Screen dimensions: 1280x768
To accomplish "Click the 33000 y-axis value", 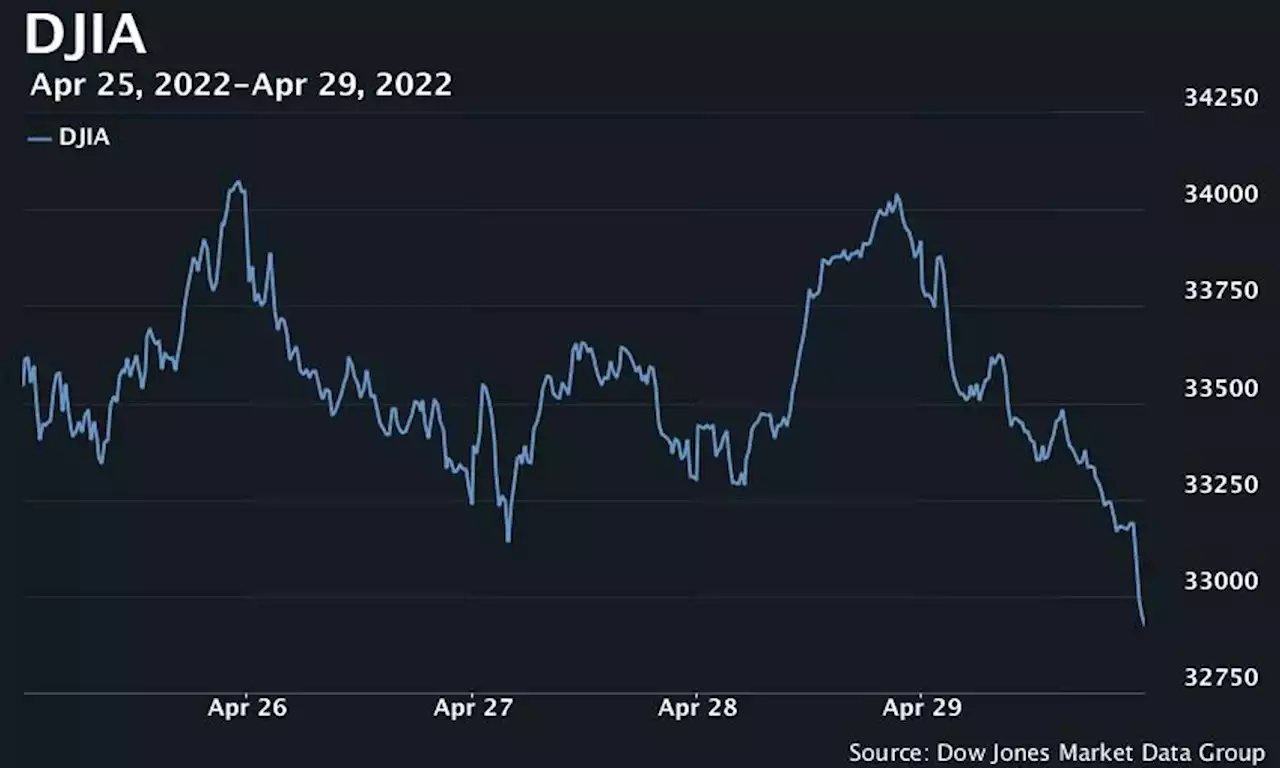I will 1220,581.
